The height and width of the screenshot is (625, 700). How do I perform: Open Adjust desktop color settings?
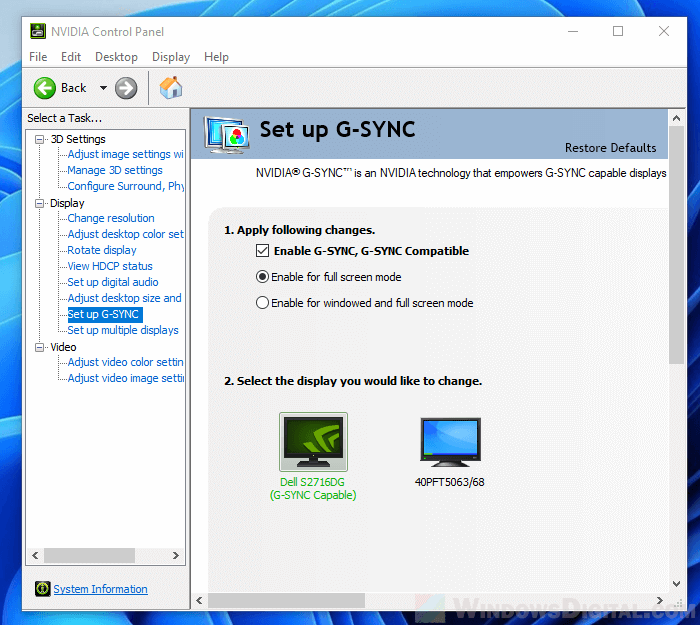125,234
